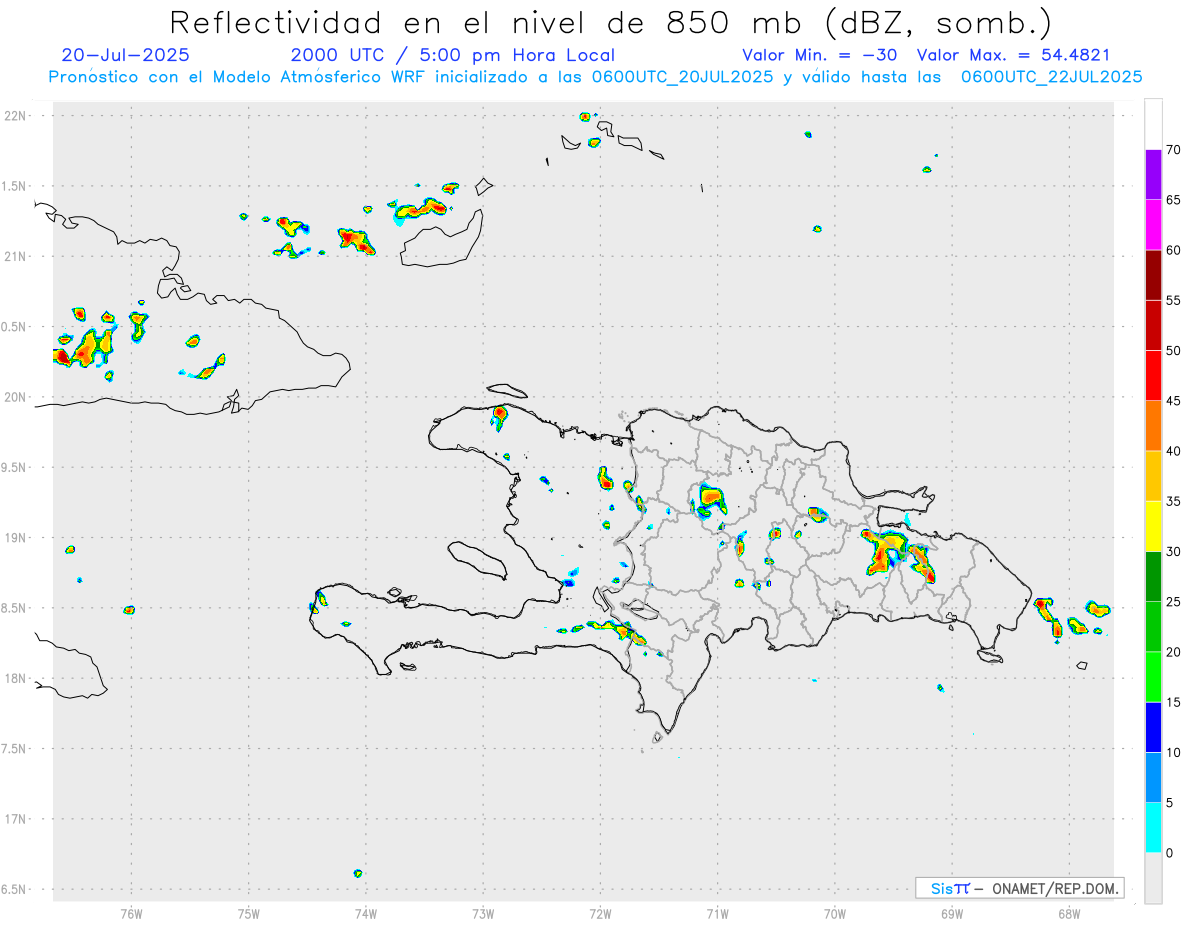Click the dark green 25–30 dBZ color band
This screenshot has height=927, width=1200.
coord(1153,576)
